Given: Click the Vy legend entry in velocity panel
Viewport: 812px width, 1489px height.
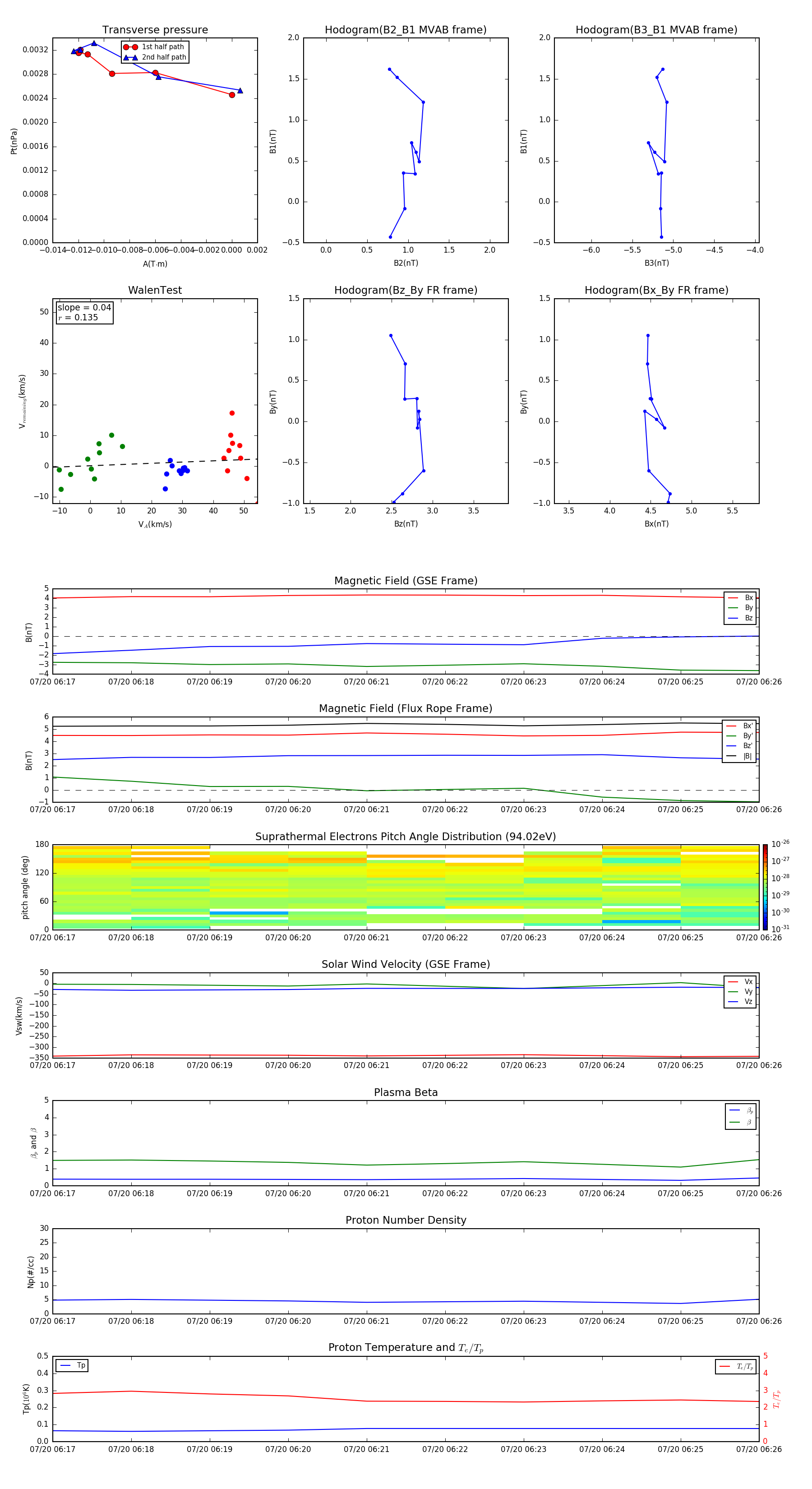Looking at the screenshot, I should coord(740,991).
